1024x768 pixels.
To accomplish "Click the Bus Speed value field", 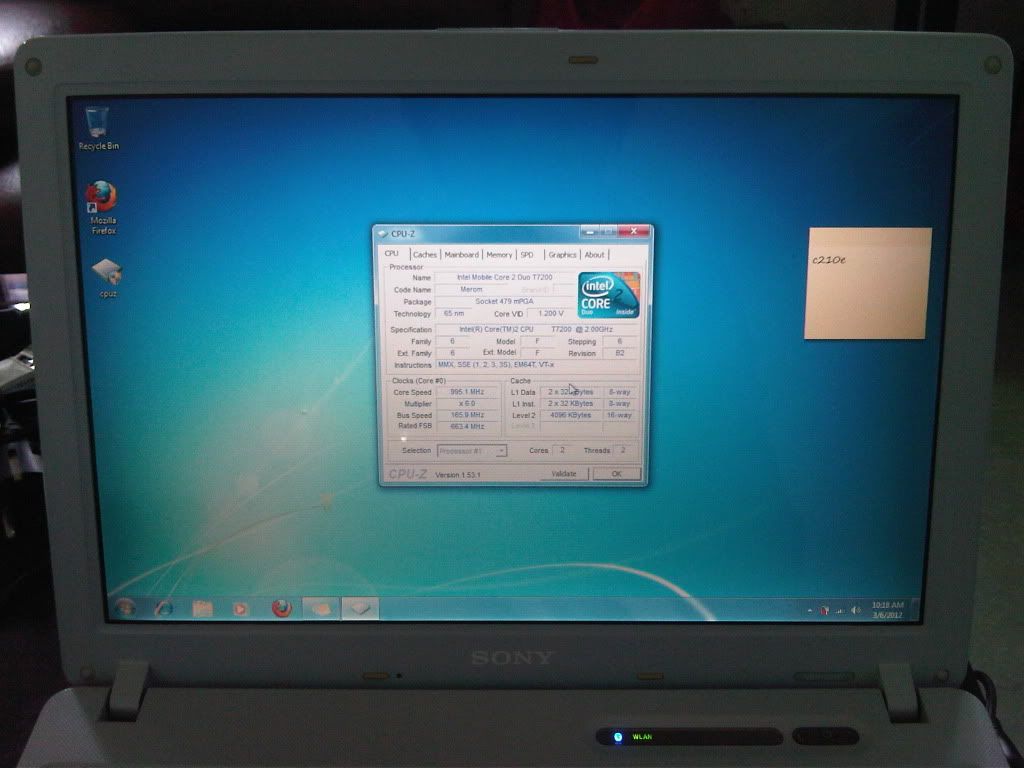I will click(467, 415).
